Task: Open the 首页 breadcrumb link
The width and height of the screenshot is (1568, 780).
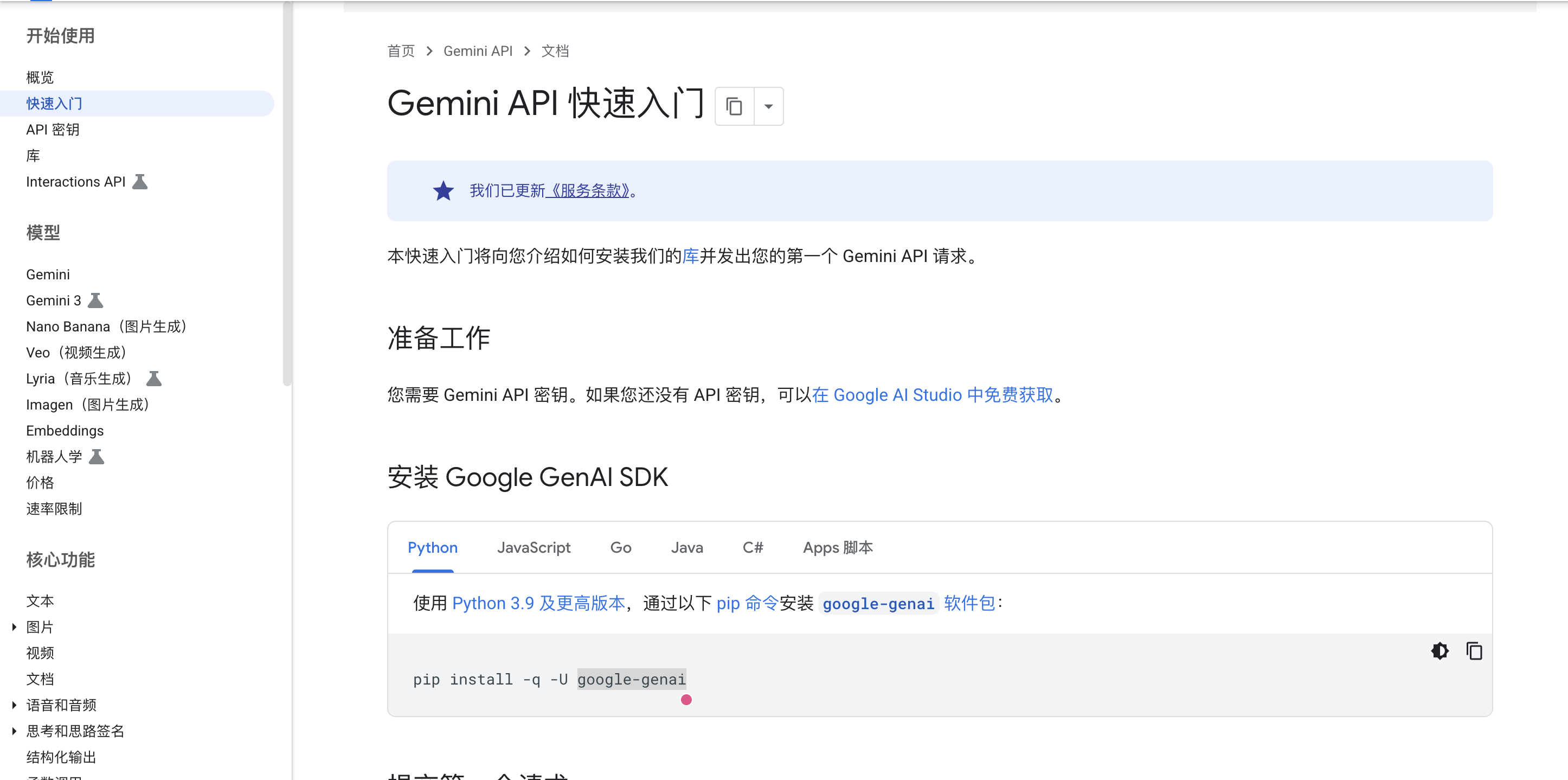Action: [x=401, y=51]
